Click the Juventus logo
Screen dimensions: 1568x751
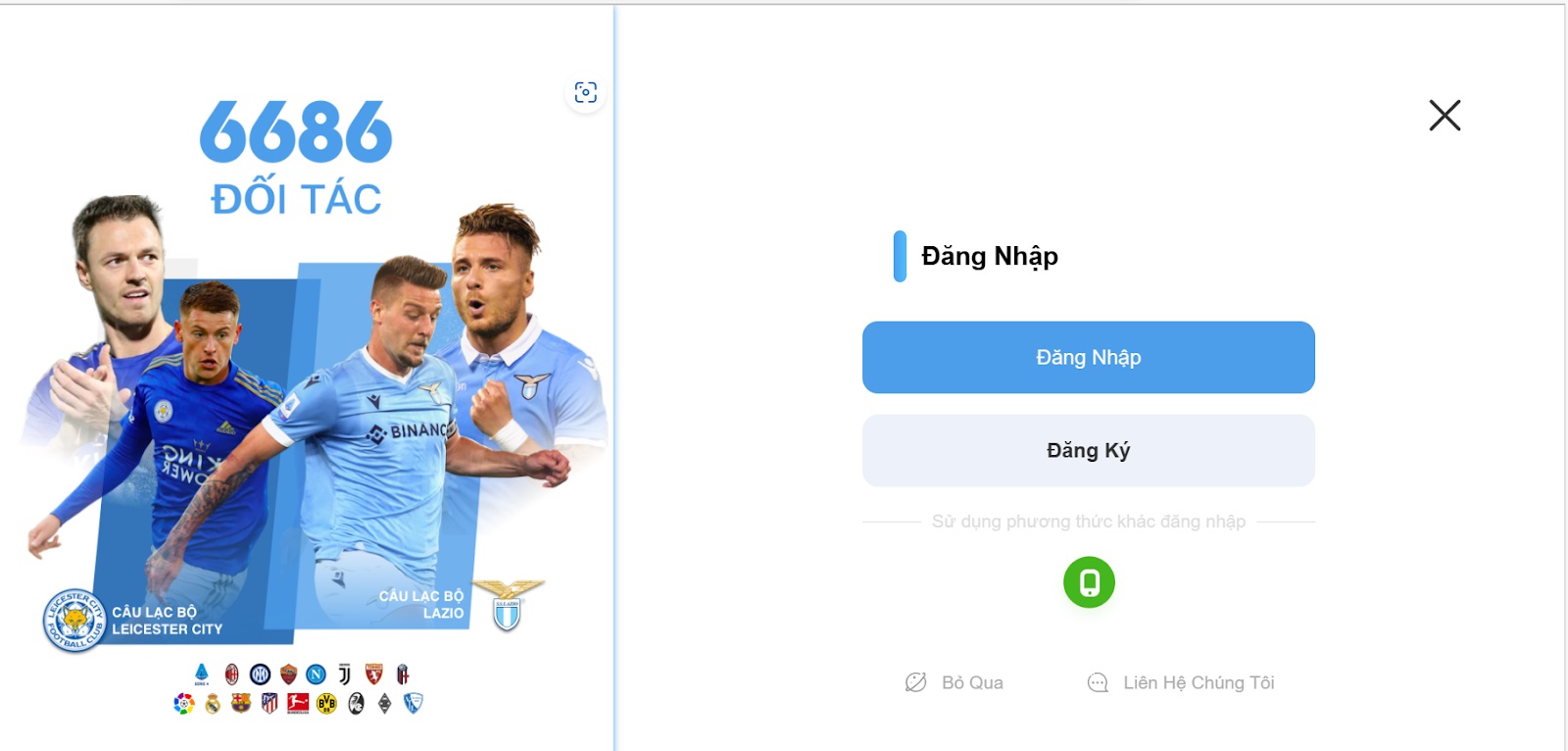tap(345, 674)
